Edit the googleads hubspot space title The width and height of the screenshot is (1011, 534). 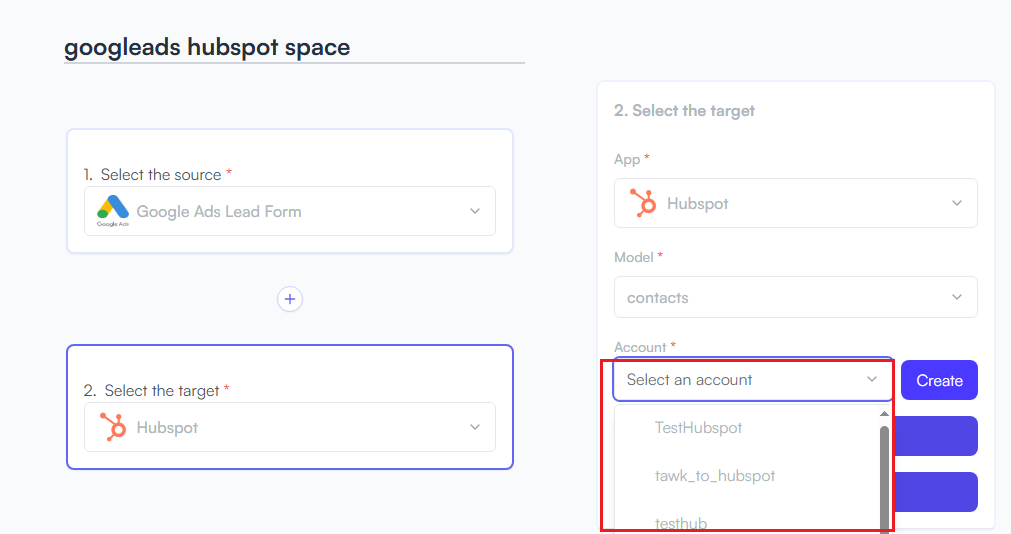(x=207, y=47)
